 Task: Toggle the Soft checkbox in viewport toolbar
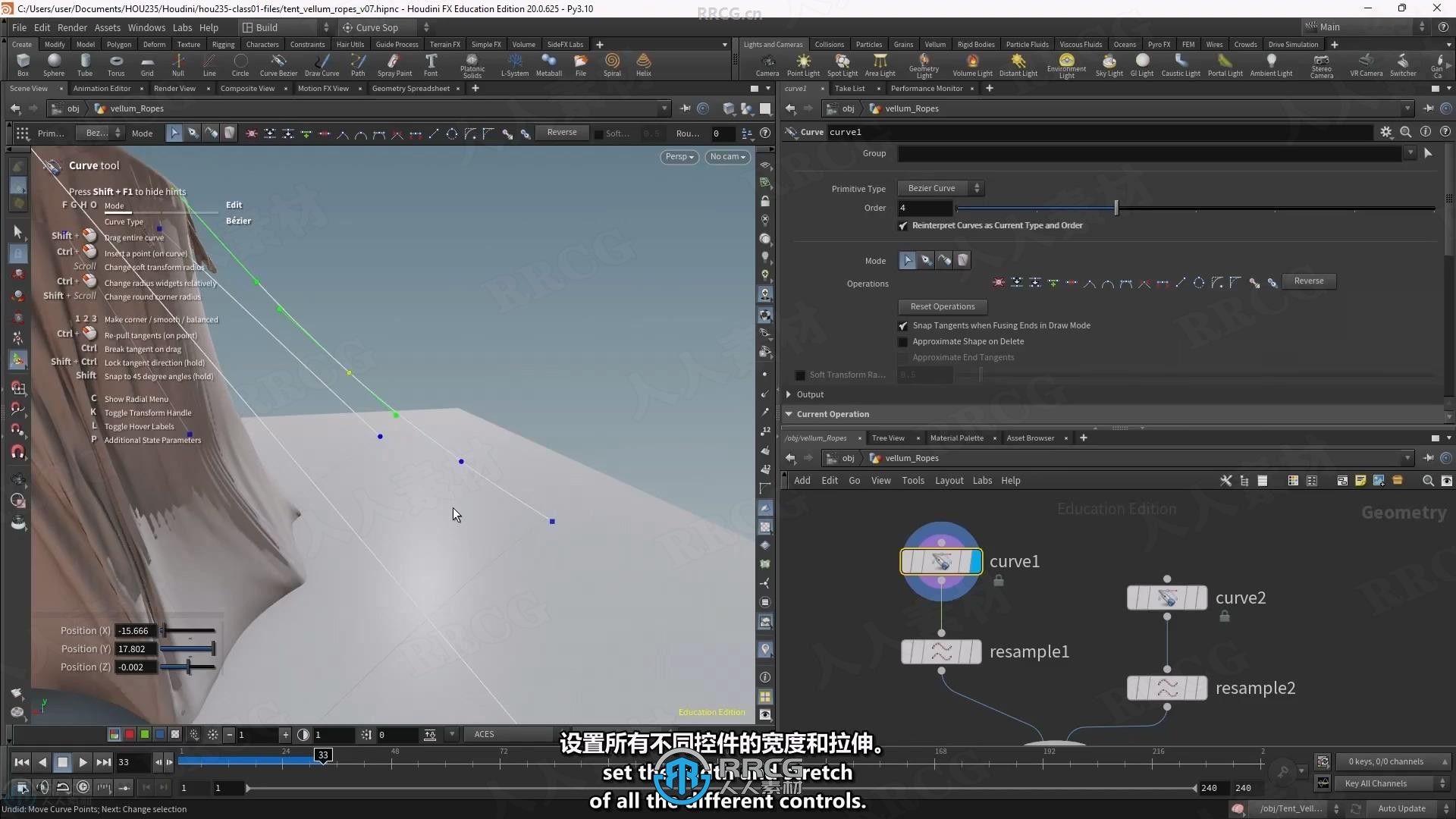pyautogui.click(x=598, y=134)
